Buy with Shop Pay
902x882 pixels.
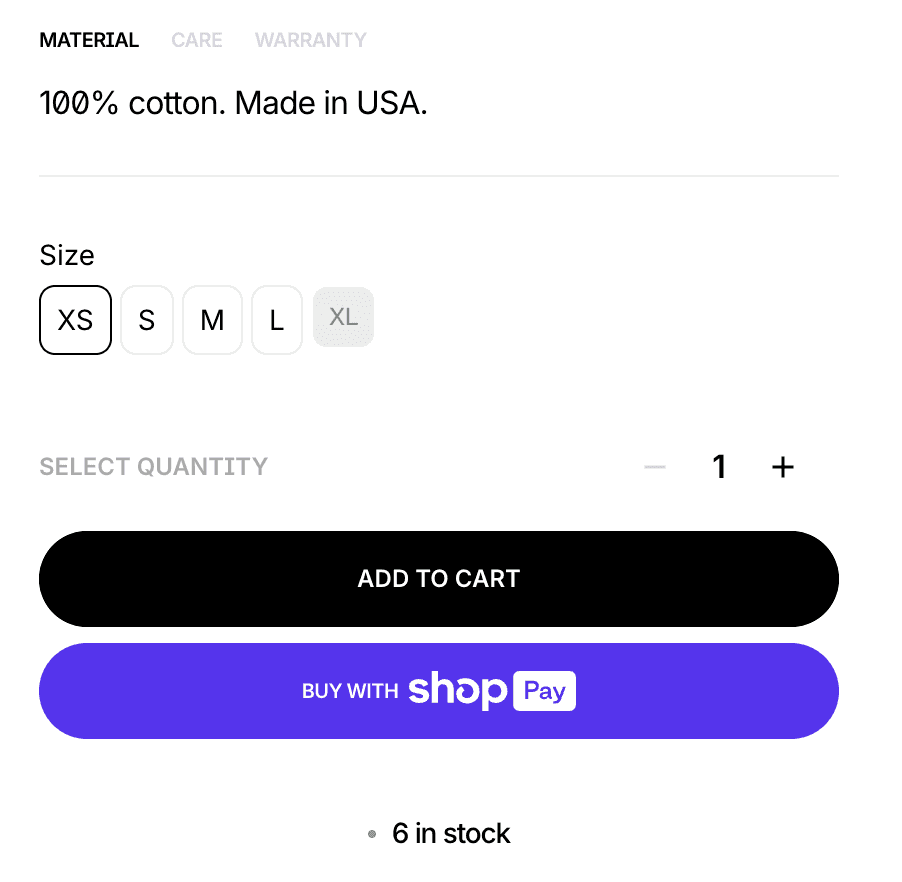pyautogui.click(x=439, y=691)
